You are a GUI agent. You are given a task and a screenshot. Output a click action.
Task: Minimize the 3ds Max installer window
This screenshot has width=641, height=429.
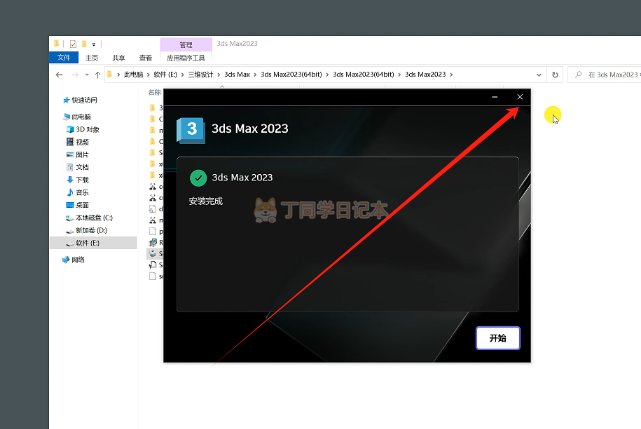click(x=495, y=97)
